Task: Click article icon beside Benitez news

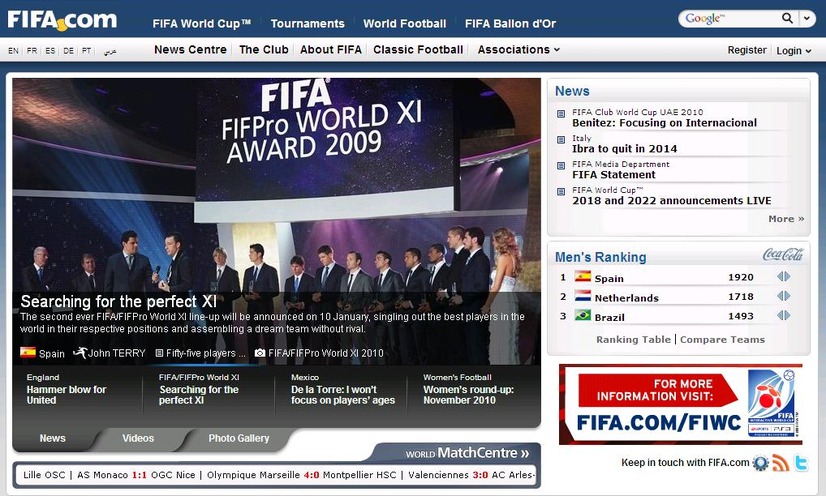Action: (x=561, y=113)
